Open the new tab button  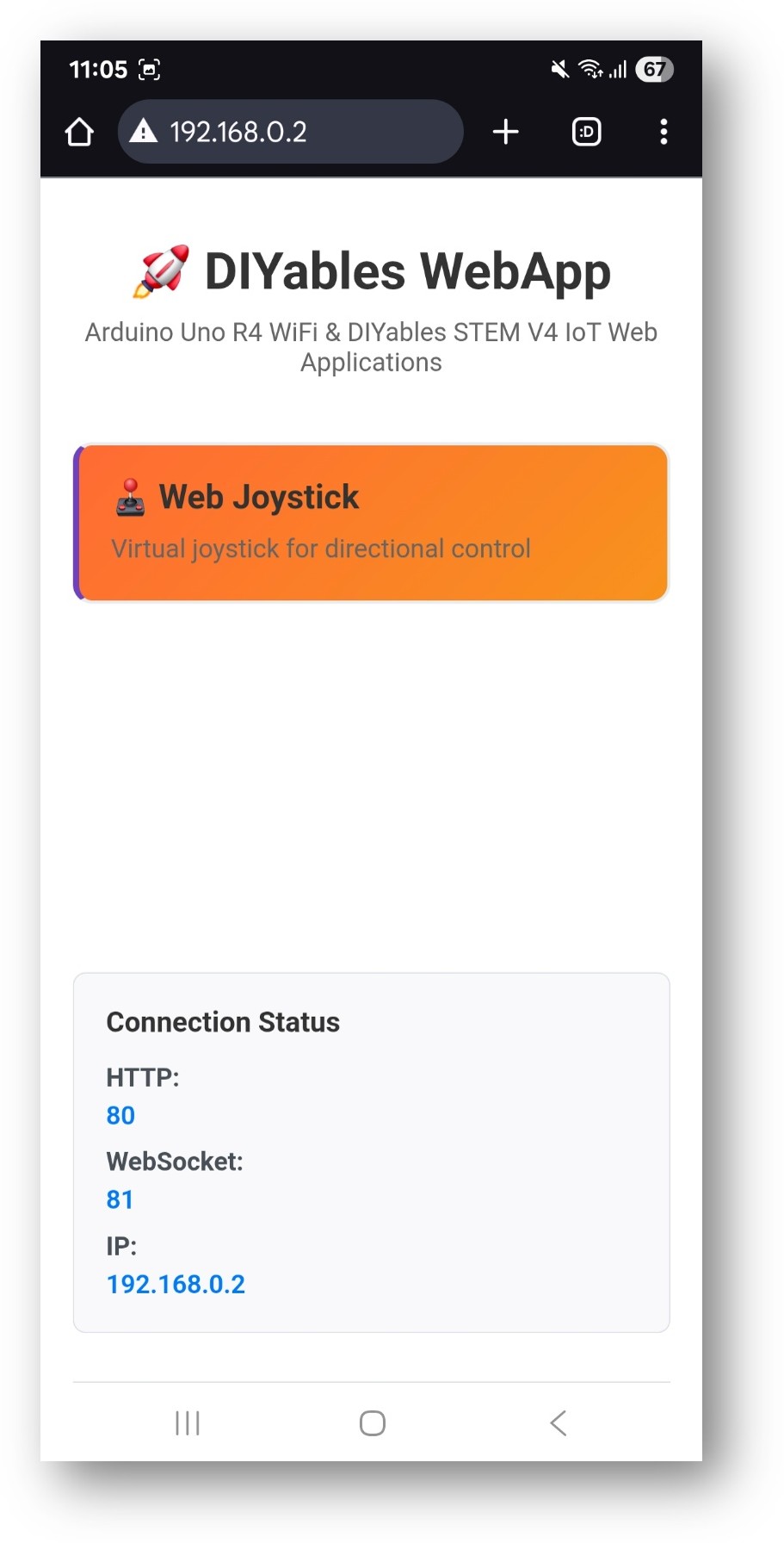[x=505, y=132]
